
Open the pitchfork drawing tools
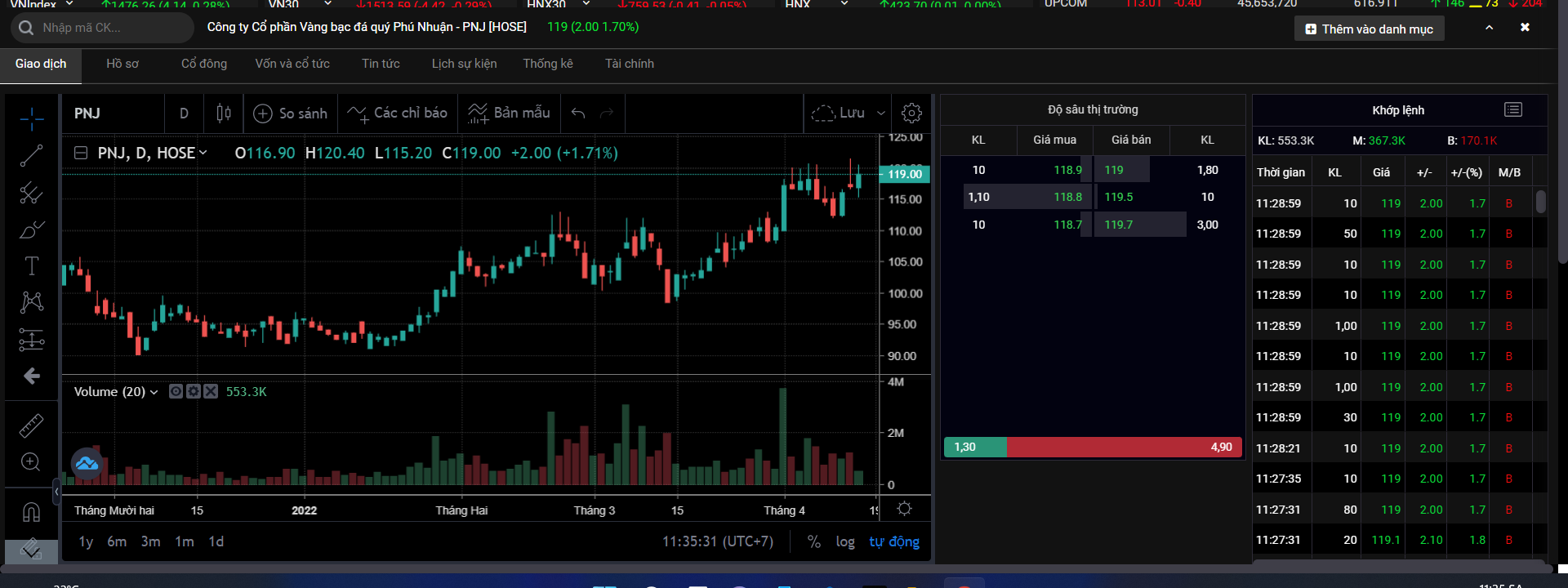32,193
